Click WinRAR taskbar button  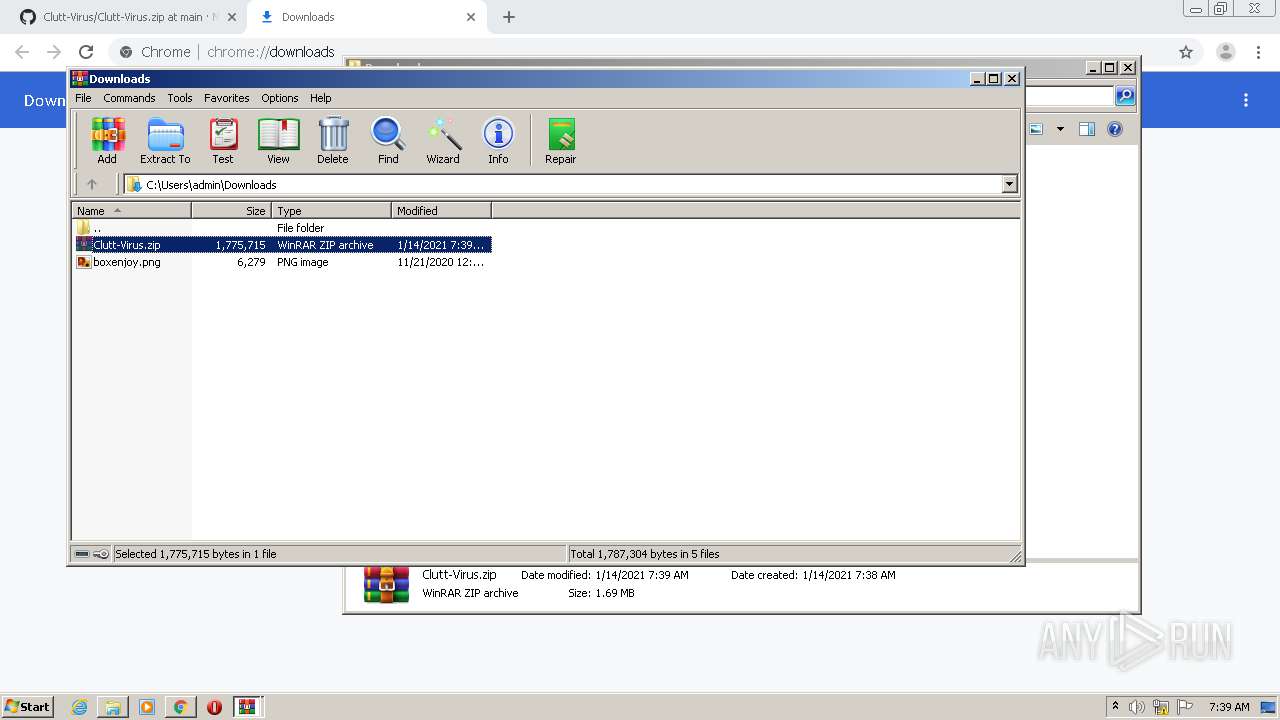(248, 707)
